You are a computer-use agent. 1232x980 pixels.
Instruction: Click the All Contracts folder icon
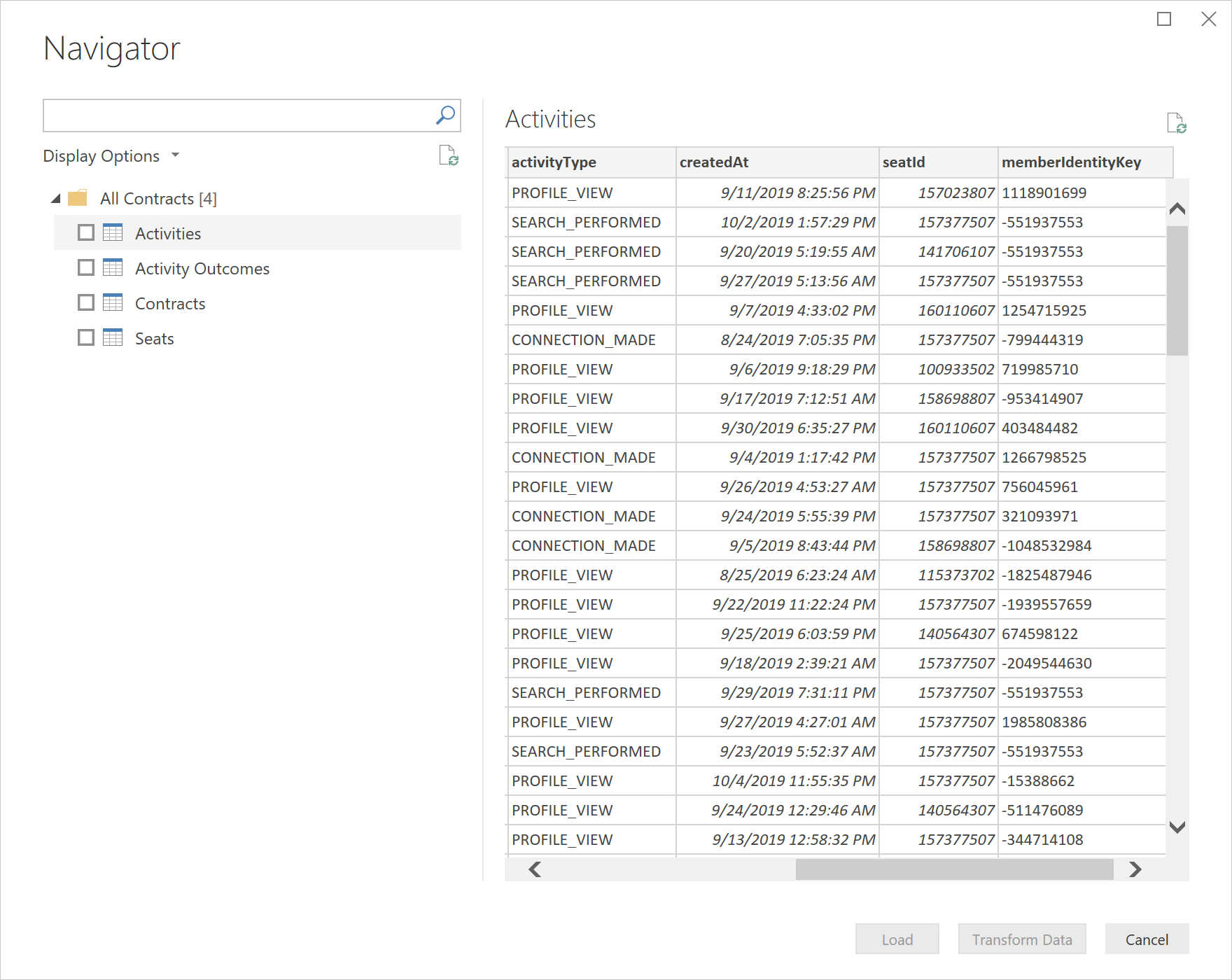pyautogui.click(x=78, y=198)
